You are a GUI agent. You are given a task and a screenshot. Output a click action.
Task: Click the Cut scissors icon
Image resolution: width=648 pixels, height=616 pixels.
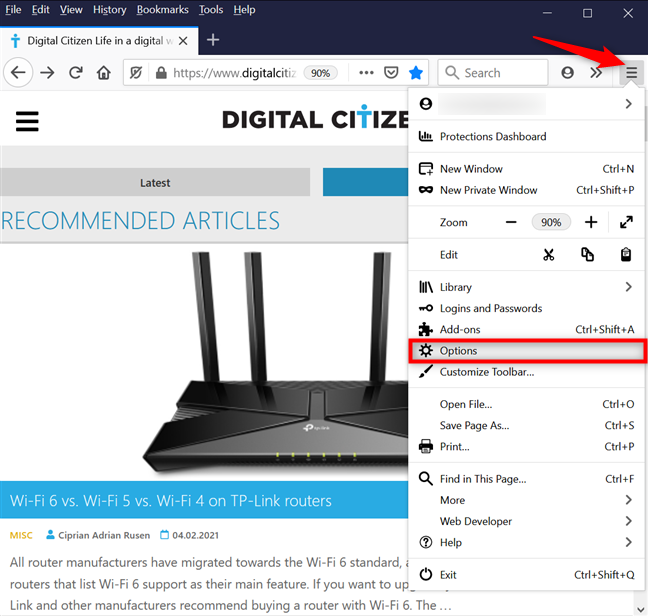click(548, 254)
